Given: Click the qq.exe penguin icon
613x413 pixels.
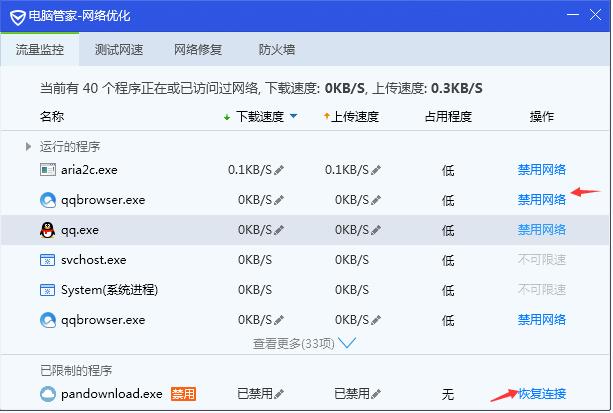Looking at the screenshot, I should click(x=47, y=230).
